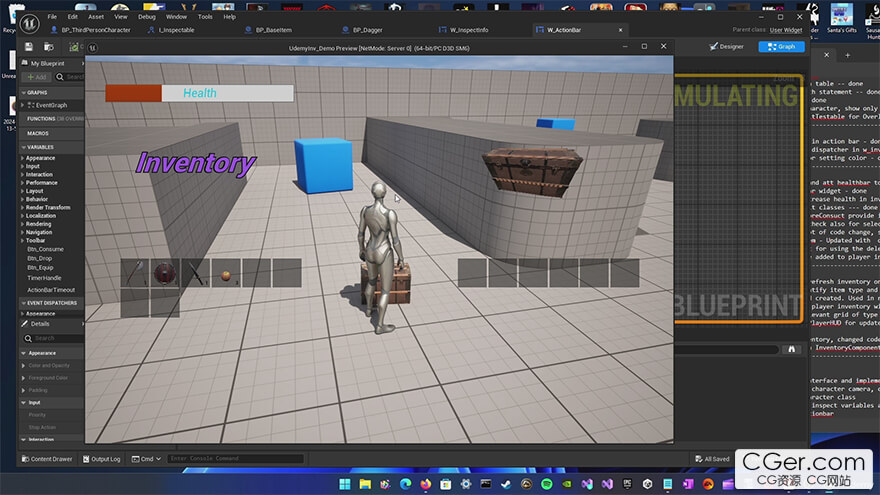Screen dimensions: 880x495
Task: Click the Details panel search field
Action: point(54,338)
